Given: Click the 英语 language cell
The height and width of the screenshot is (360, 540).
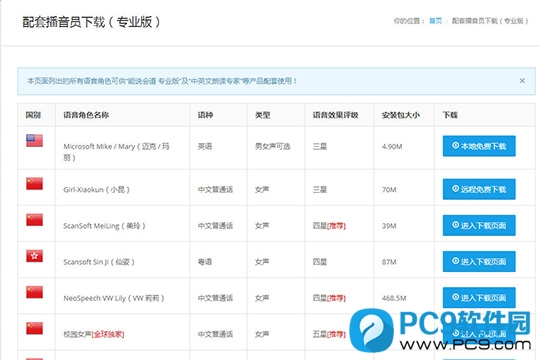Looking at the screenshot, I should click(205, 146).
